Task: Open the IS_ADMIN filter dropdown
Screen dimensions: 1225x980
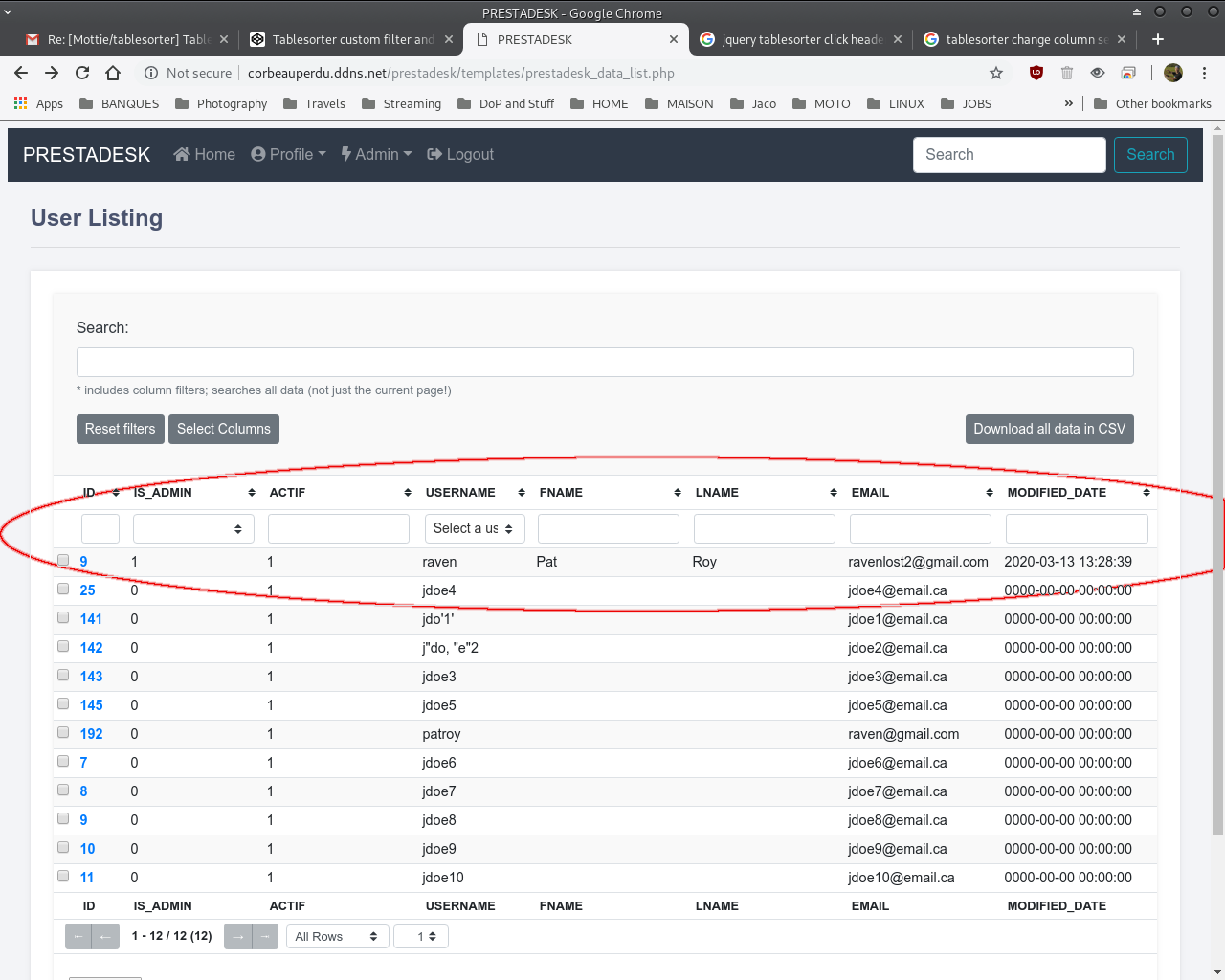Action: [x=193, y=527]
